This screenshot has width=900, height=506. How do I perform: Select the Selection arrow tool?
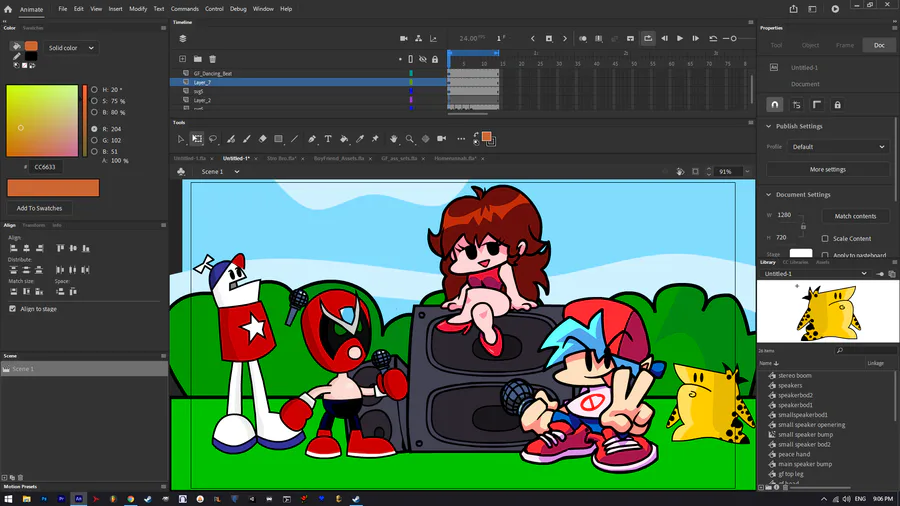click(180, 139)
